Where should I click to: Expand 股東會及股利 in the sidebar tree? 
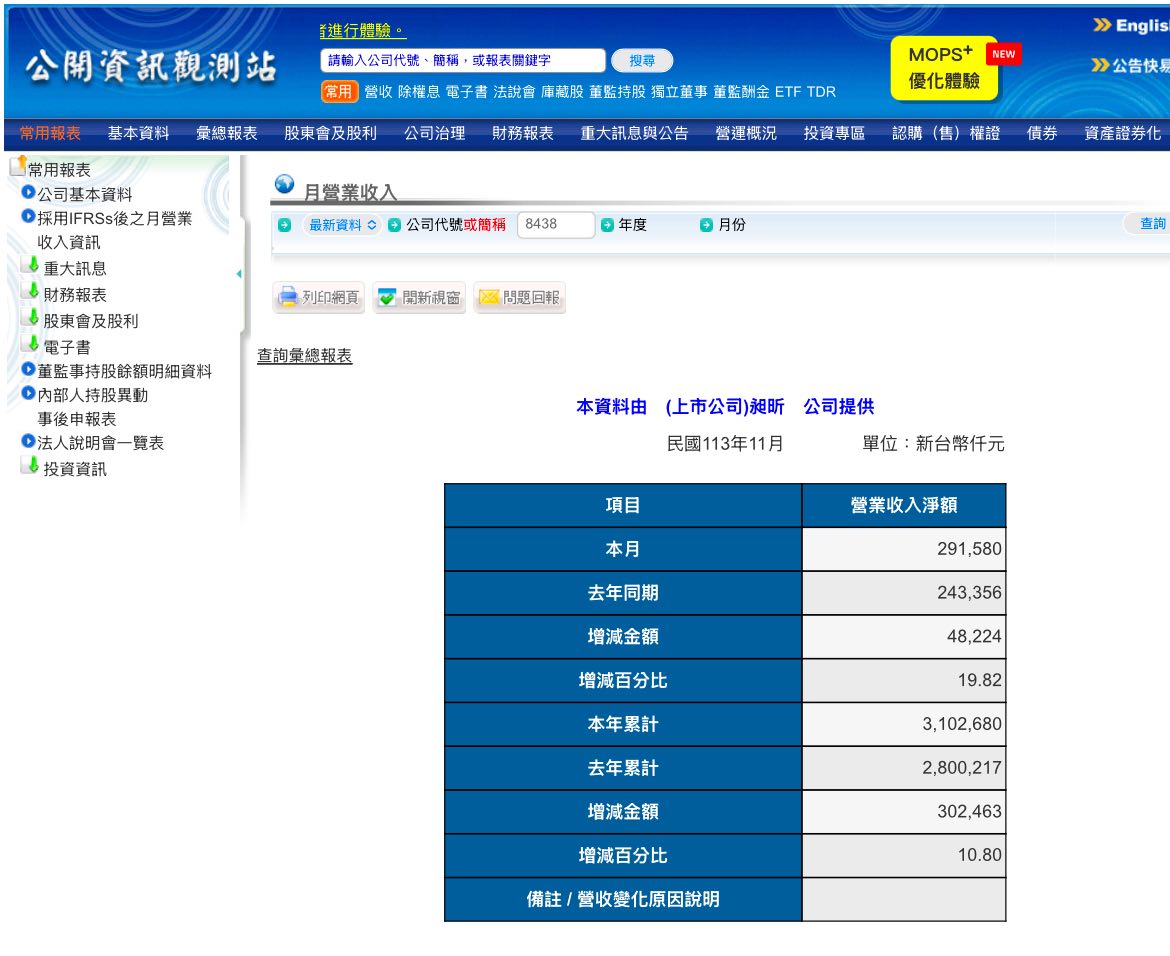tap(90, 321)
